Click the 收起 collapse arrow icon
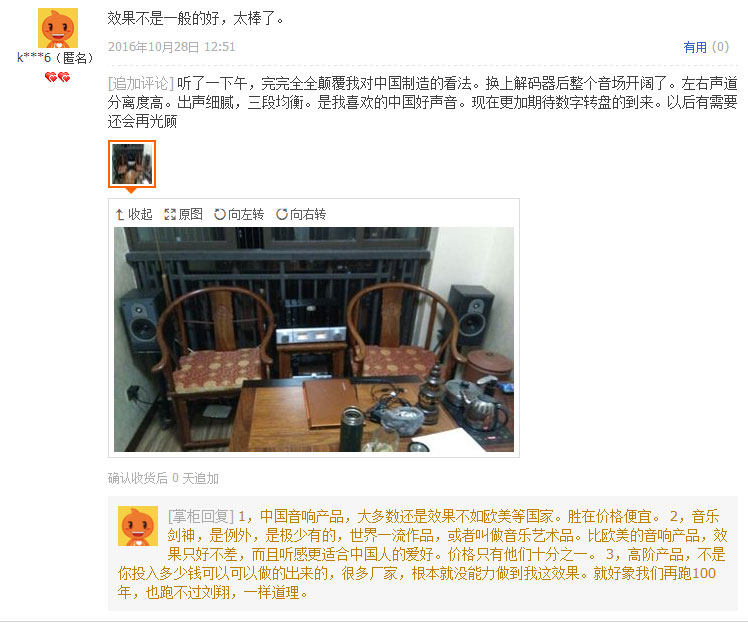 (x=120, y=215)
